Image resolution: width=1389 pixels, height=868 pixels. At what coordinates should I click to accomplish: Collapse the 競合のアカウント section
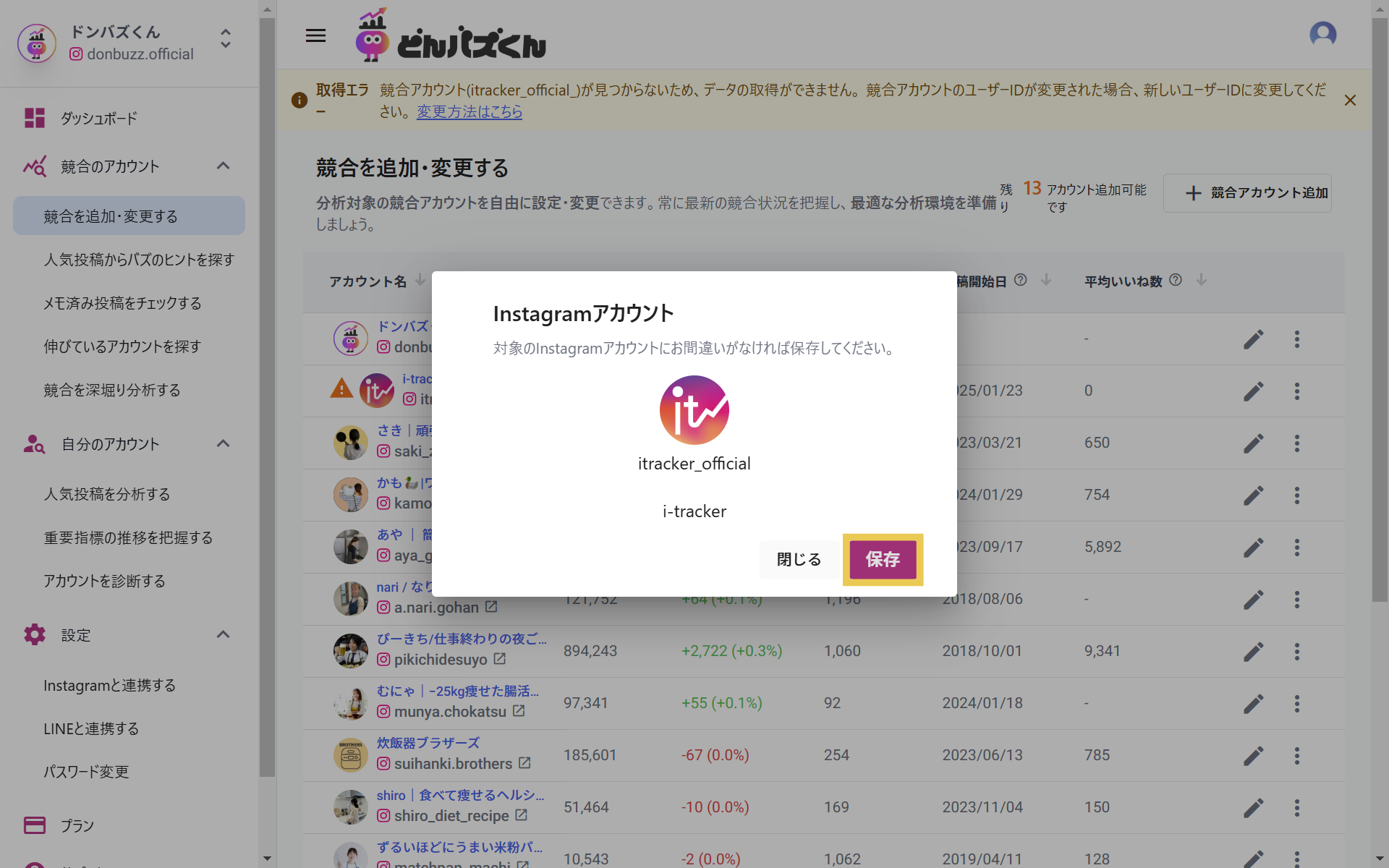pyautogui.click(x=223, y=166)
